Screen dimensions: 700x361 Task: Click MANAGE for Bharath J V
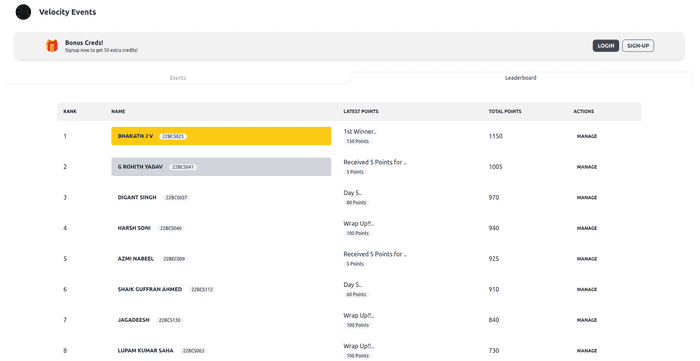587,136
